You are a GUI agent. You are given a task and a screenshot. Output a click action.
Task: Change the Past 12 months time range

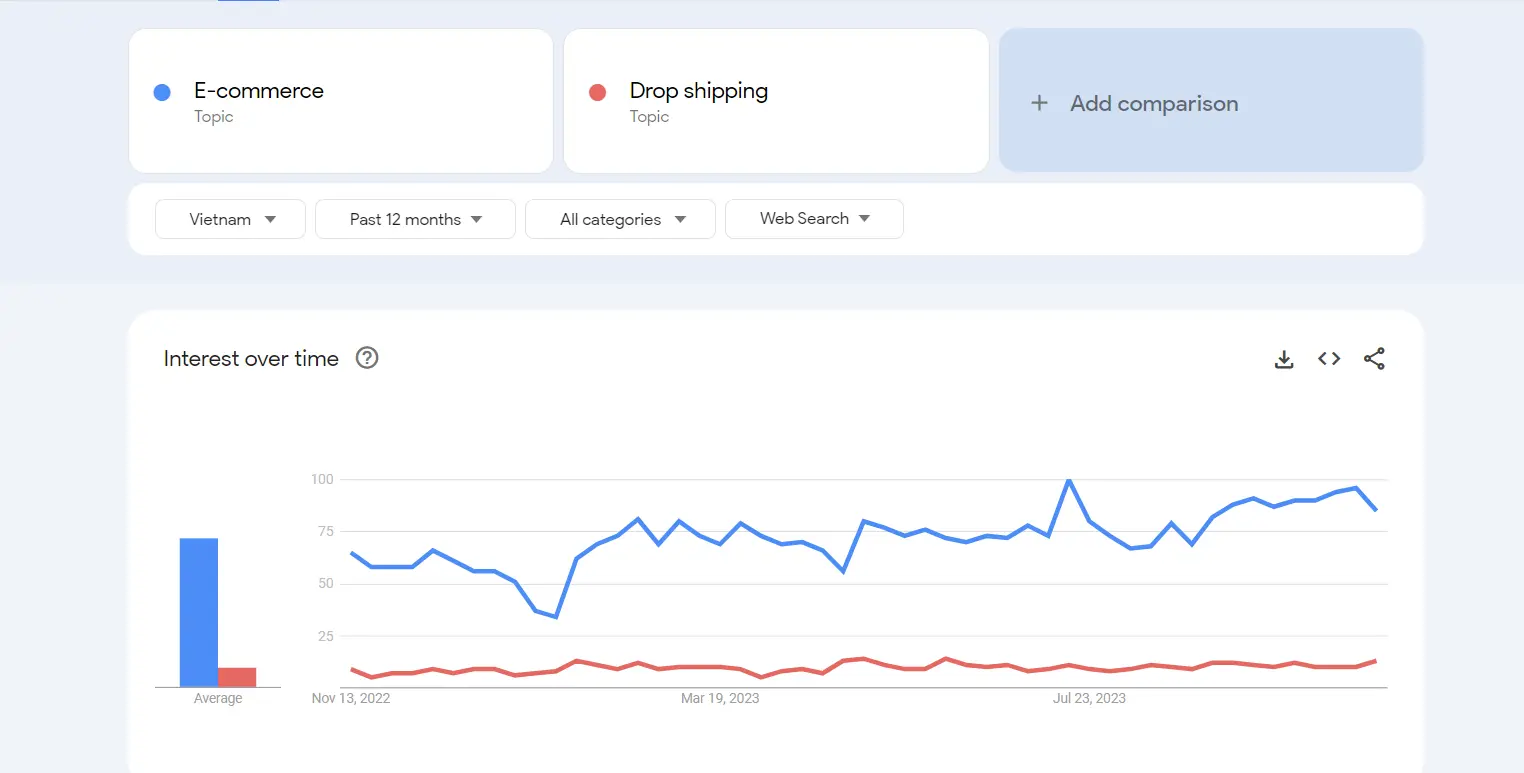point(414,218)
